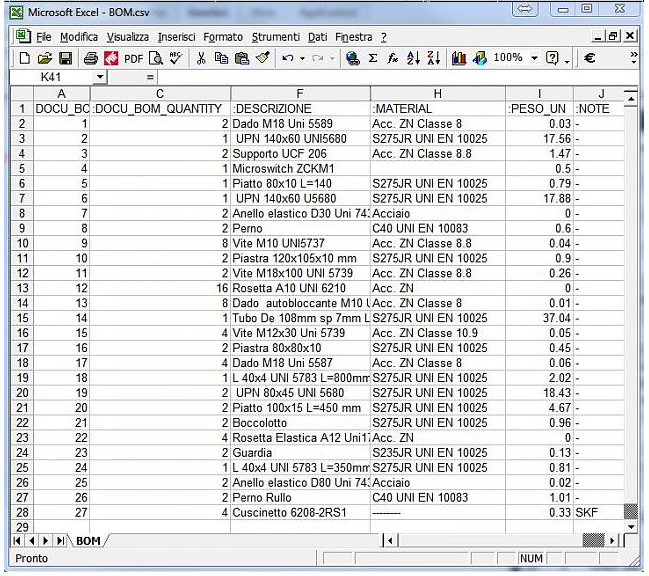Go to next sheet tab arrow
Image resolution: width=649 pixels, height=576 pixels.
[x=46, y=541]
